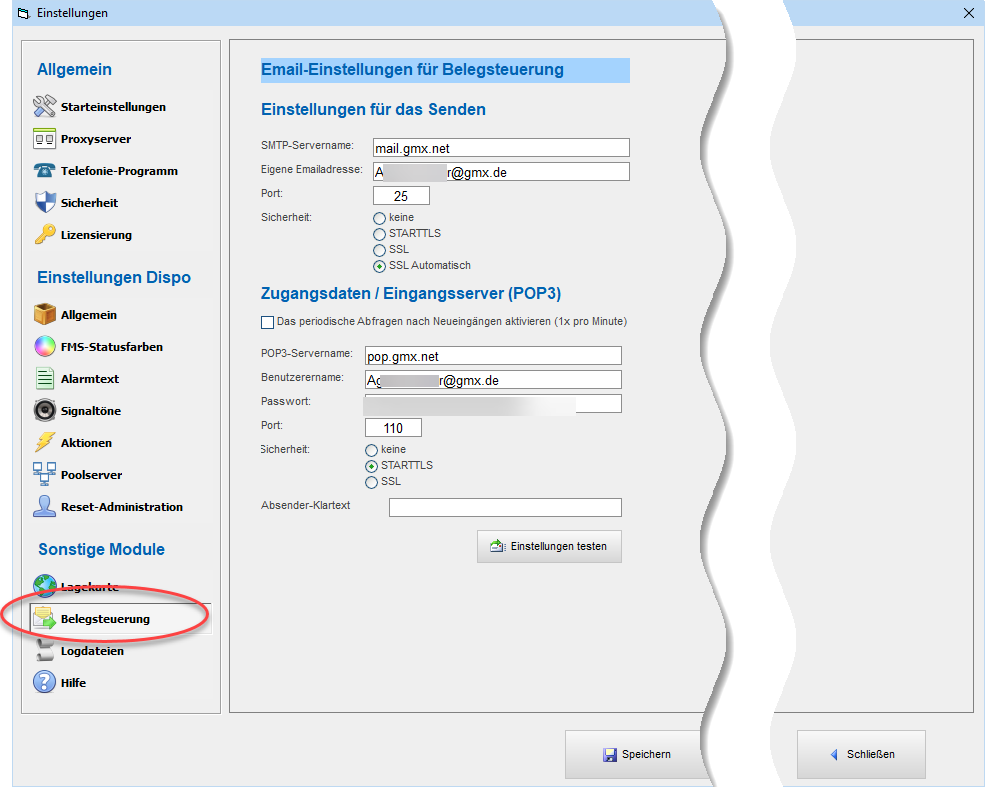Open Poolserver settings in the sidebar
This screenshot has height=787, width=985.
(91, 475)
